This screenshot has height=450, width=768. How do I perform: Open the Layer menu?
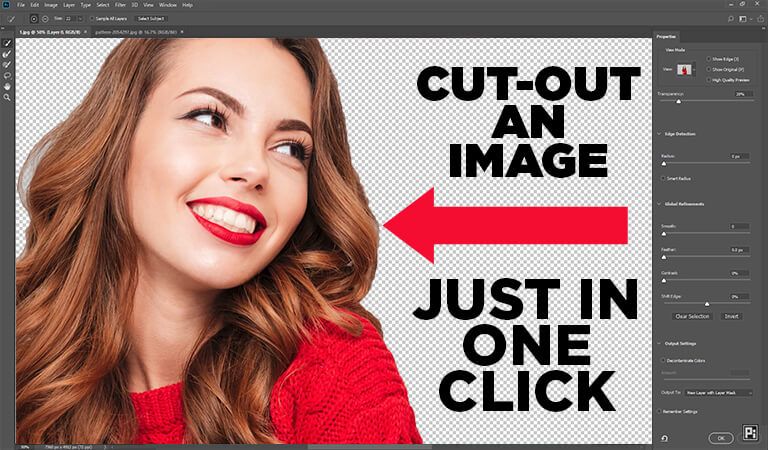(69, 5)
